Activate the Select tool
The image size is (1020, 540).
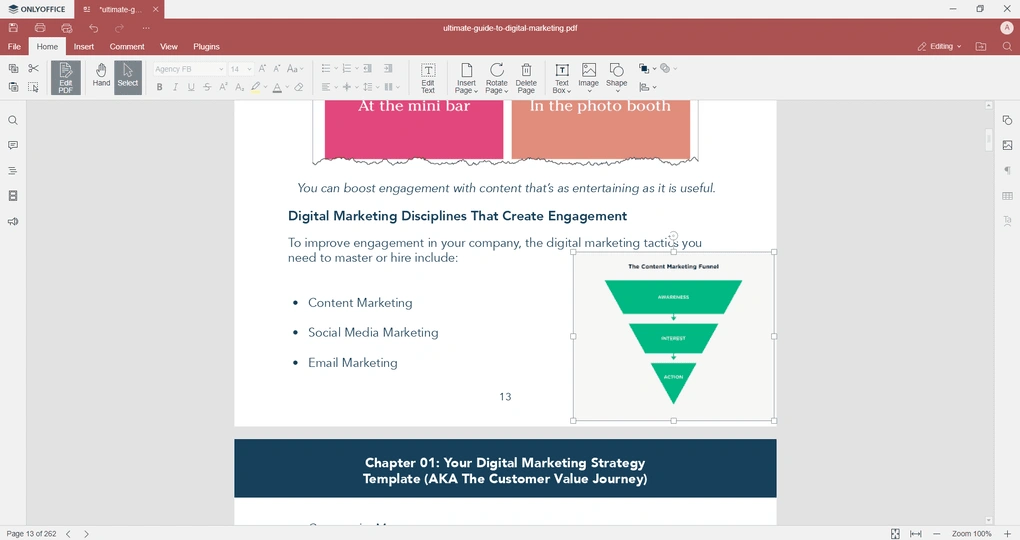coord(128,78)
